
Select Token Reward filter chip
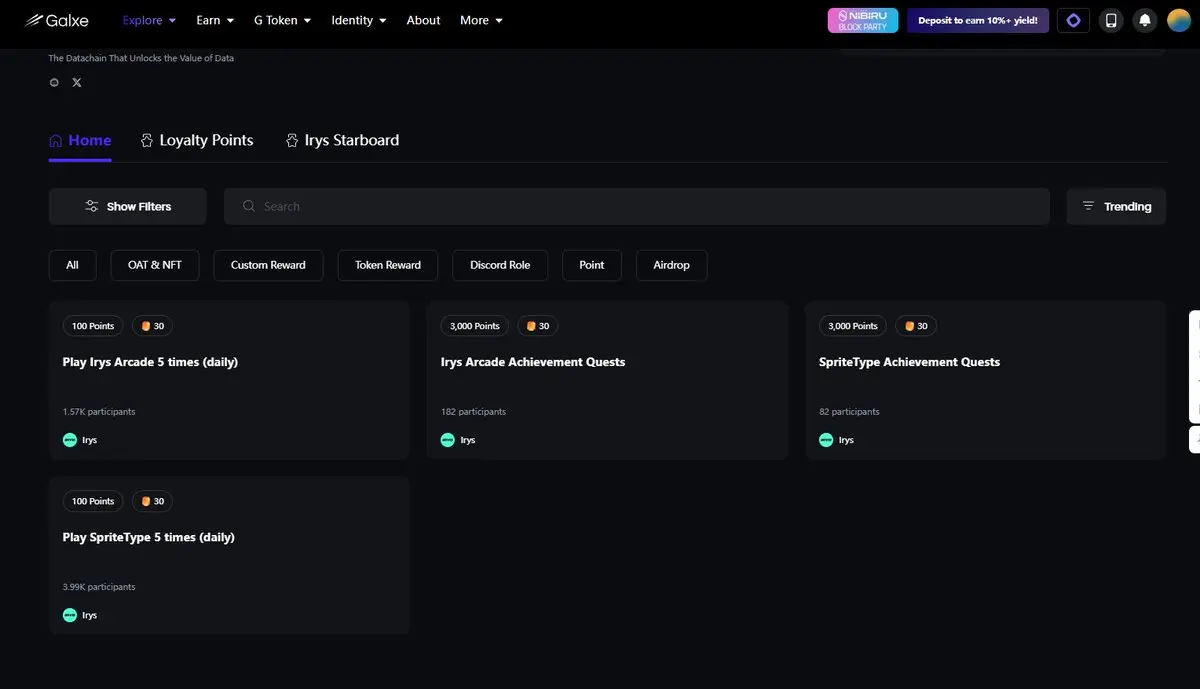coord(388,265)
